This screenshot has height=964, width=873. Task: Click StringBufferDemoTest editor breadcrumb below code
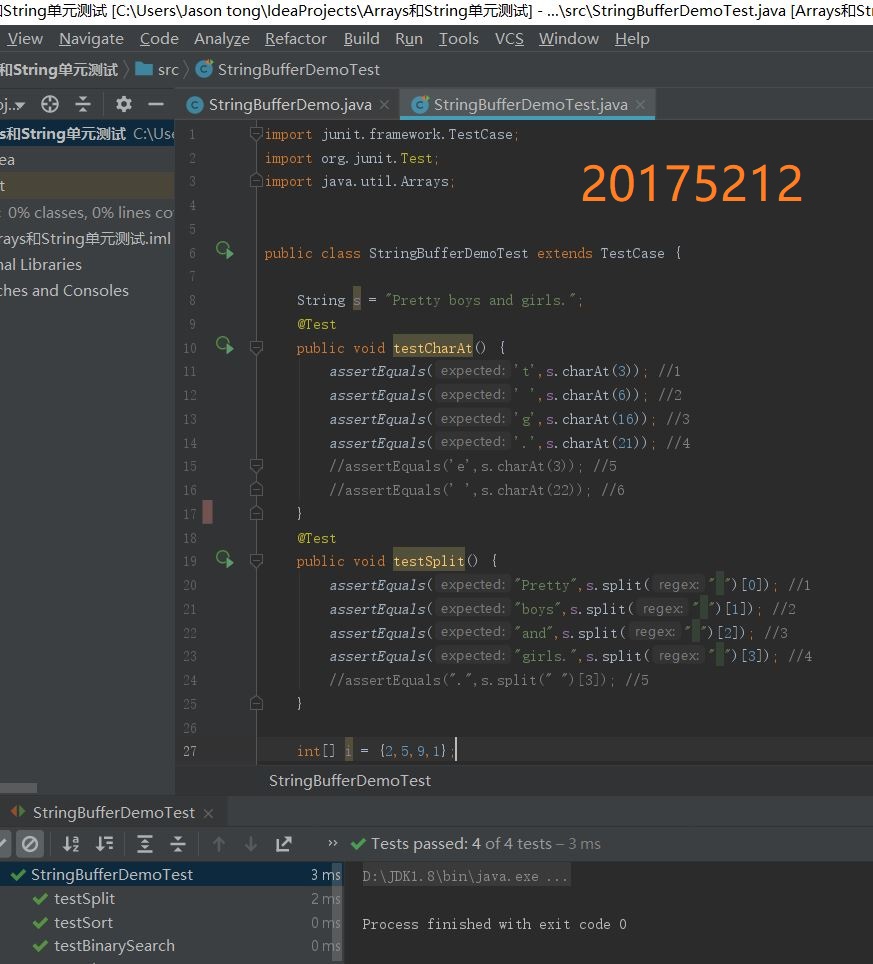(350, 781)
